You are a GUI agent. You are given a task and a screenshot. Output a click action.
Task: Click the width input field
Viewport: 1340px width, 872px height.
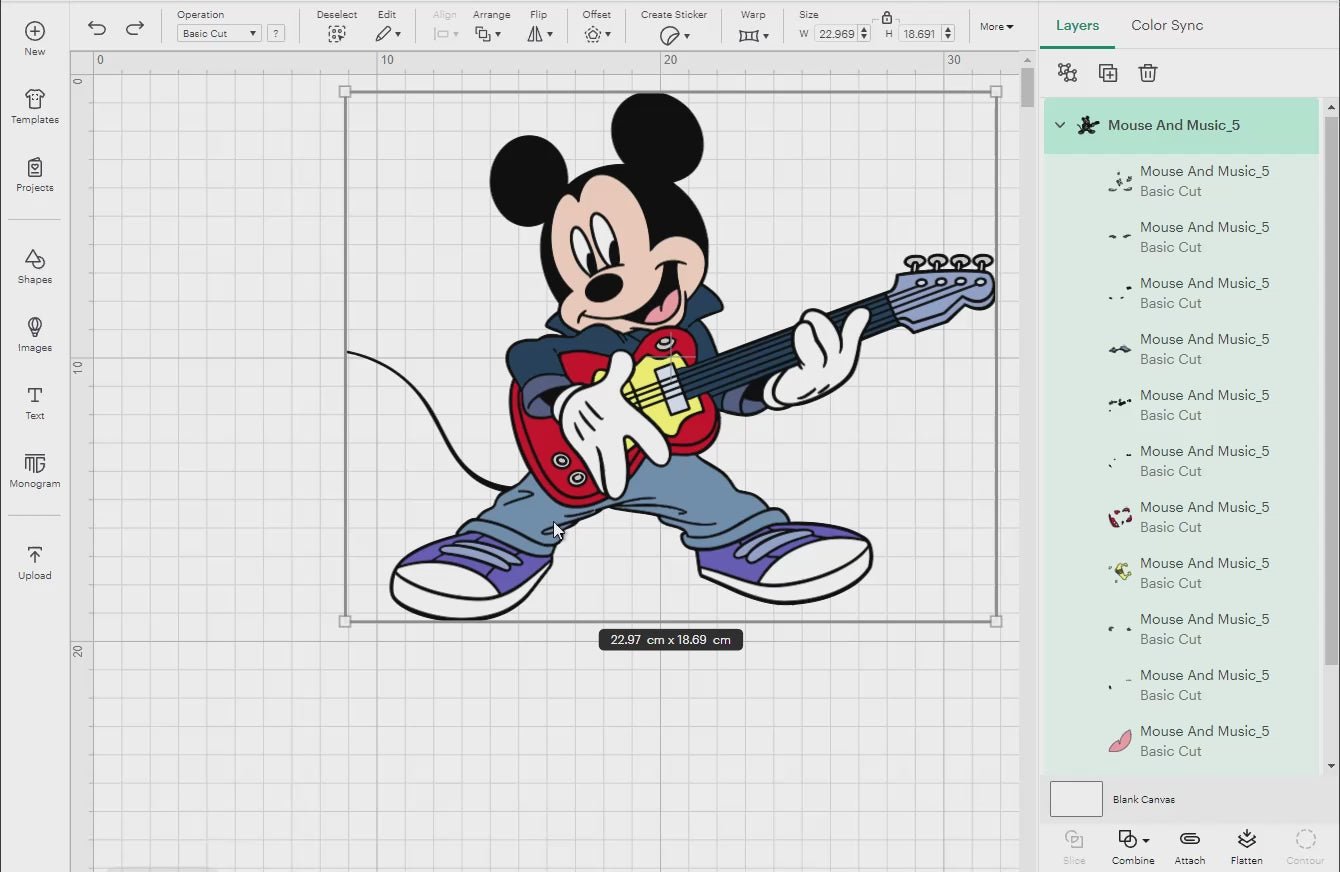(835, 33)
